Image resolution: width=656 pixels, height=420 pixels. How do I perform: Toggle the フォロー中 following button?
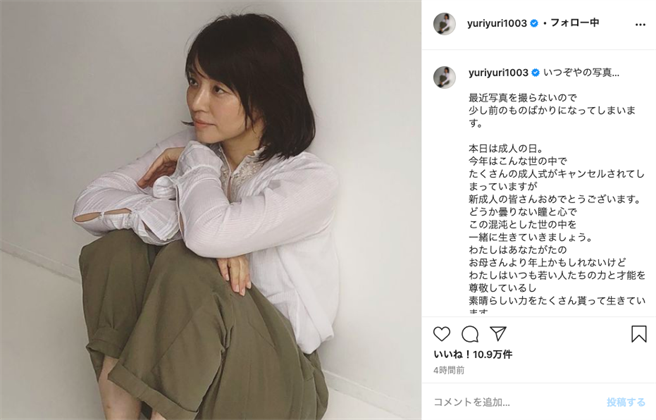pos(574,23)
